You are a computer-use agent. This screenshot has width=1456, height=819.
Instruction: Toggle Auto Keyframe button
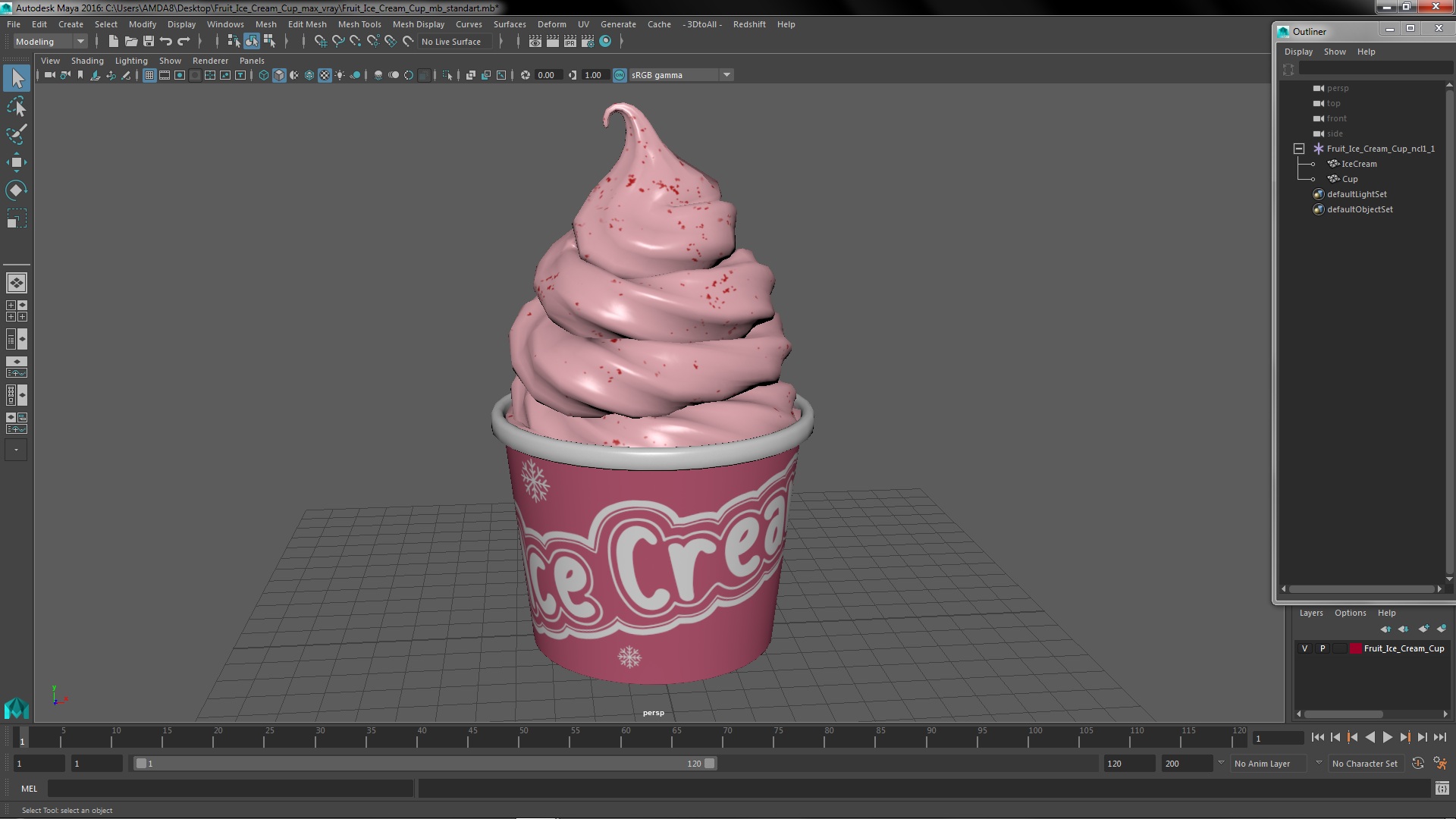[x=1418, y=764]
